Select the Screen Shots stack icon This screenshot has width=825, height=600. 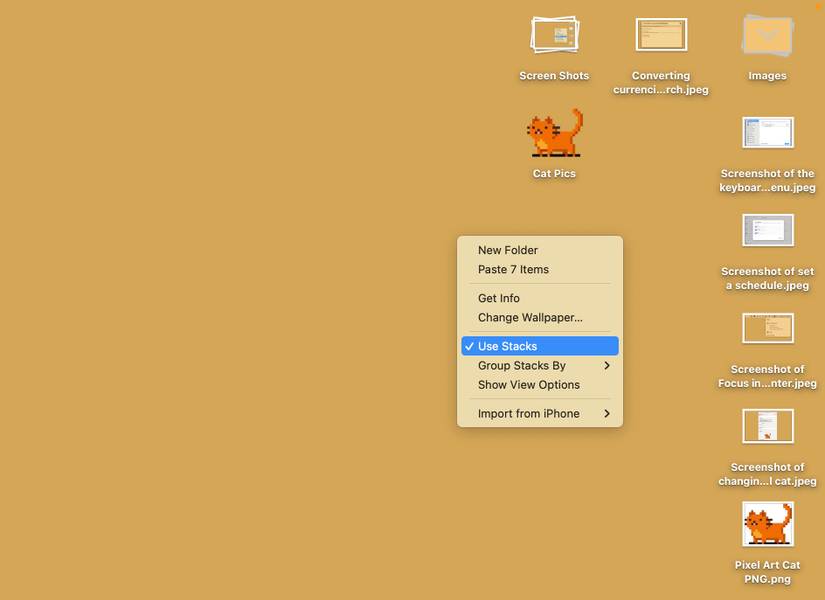tap(555, 35)
